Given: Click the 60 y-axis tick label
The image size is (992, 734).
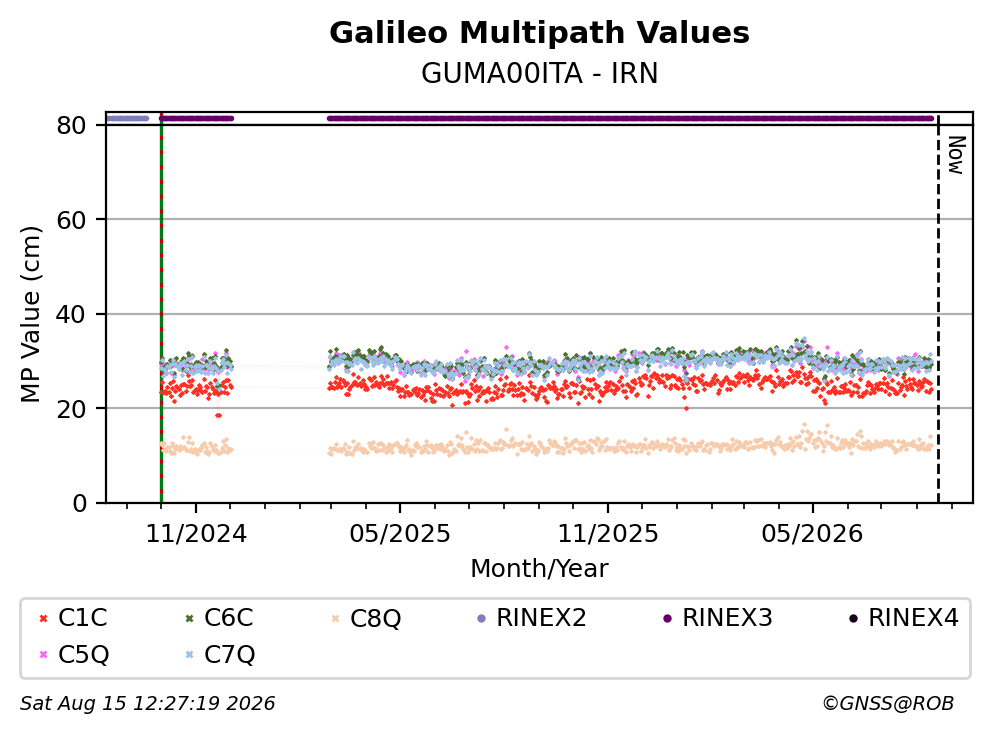Looking at the screenshot, I should [x=71, y=220].
